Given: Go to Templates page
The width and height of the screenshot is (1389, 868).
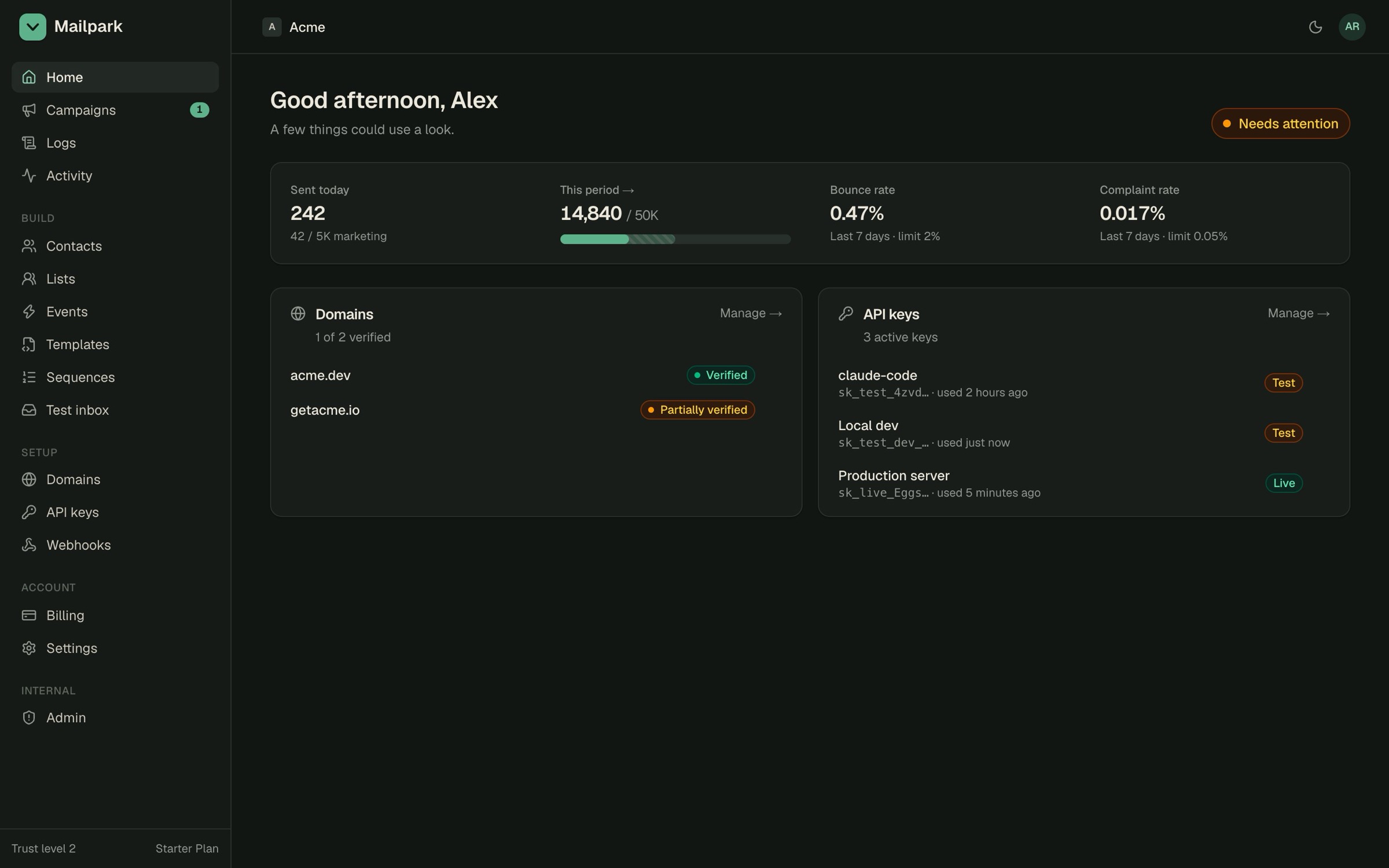Looking at the screenshot, I should coord(115,344).
